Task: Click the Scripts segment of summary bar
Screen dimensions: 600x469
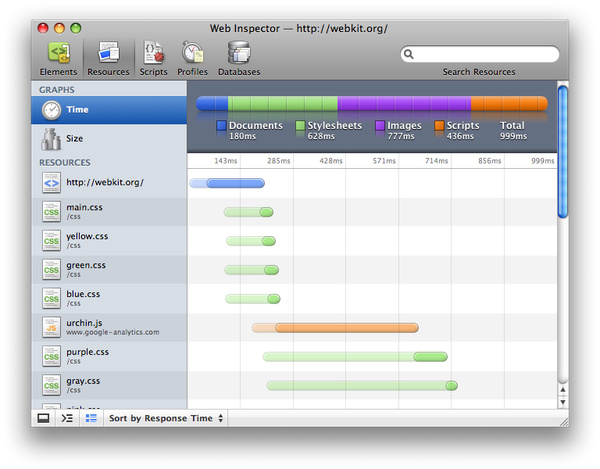Action: (x=509, y=104)
